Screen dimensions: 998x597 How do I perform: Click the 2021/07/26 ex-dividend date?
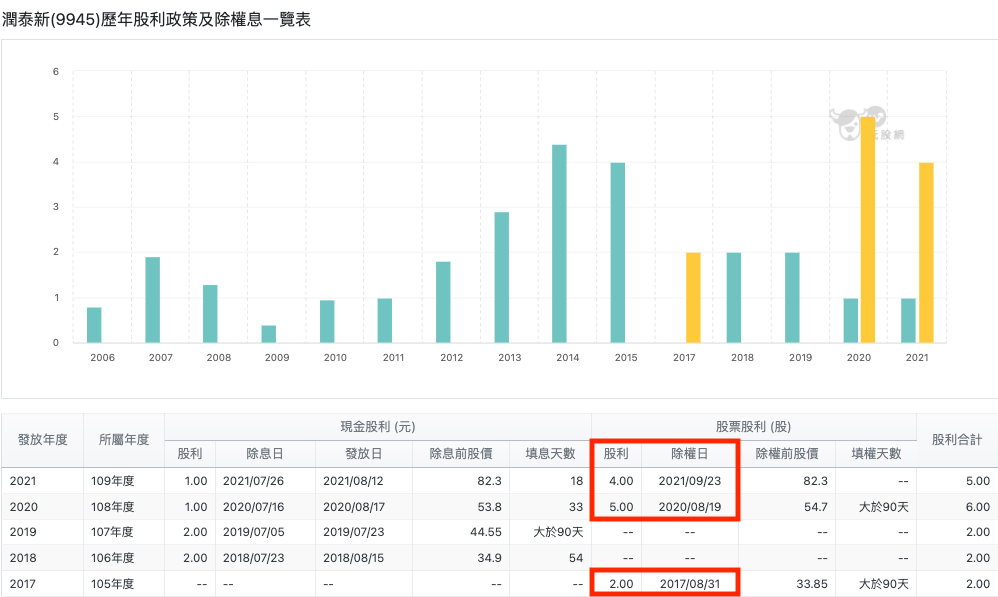pos(253,481)
